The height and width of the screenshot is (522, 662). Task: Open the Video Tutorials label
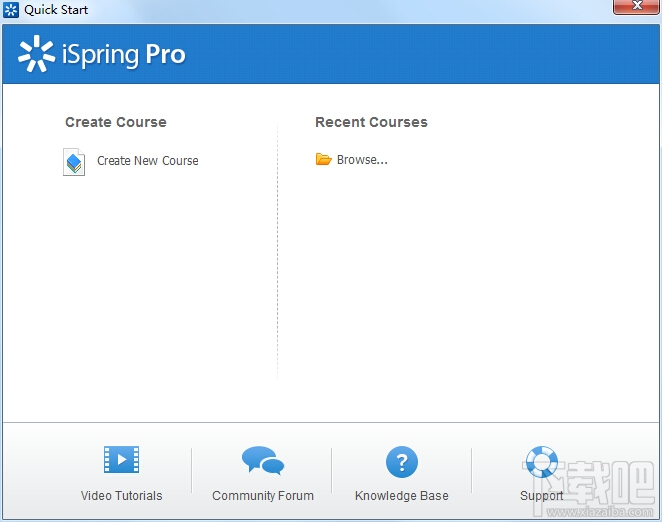click(122, 495)
